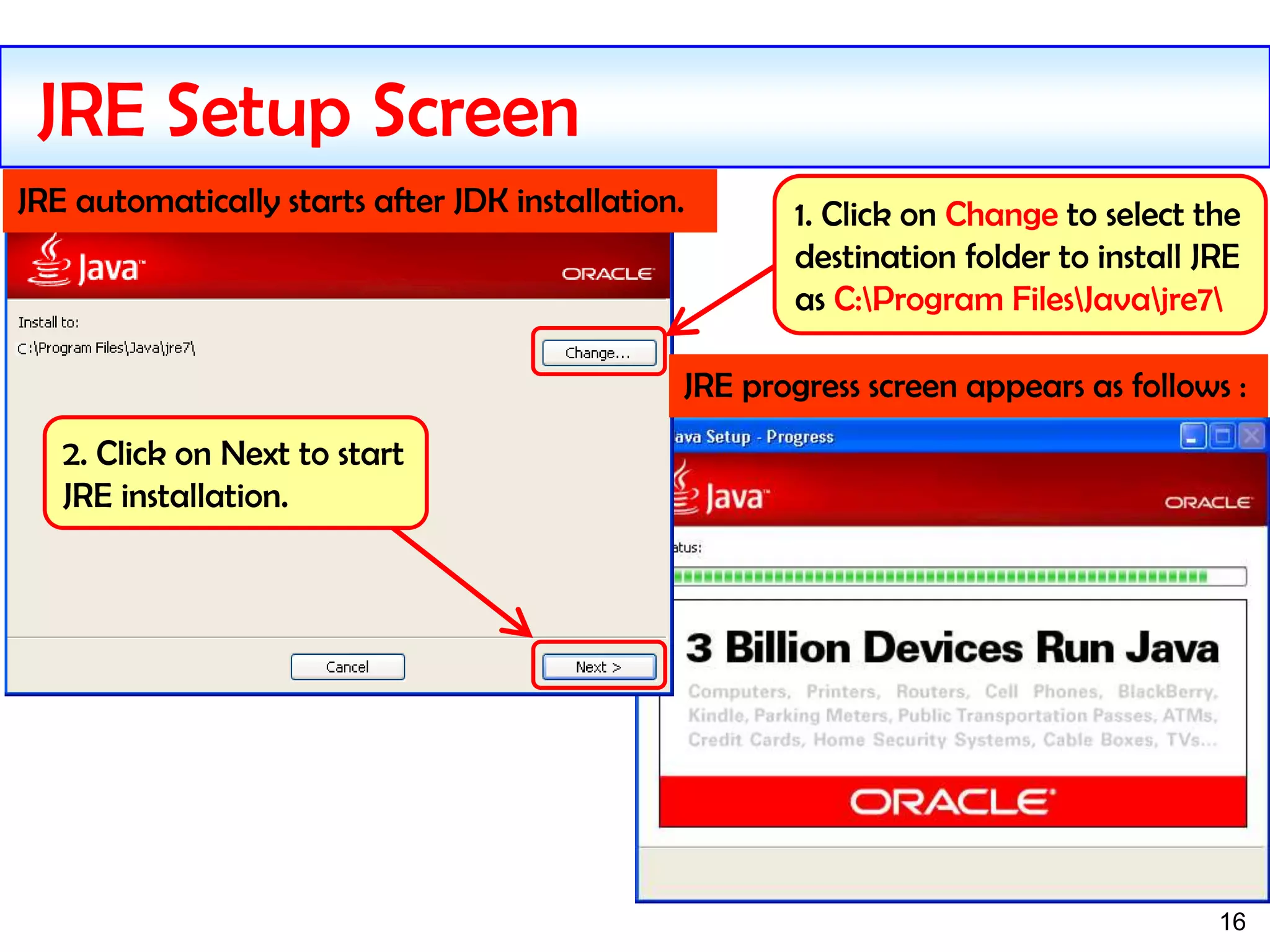Click the large ORACLE red banner logo

tap(952, 802)
